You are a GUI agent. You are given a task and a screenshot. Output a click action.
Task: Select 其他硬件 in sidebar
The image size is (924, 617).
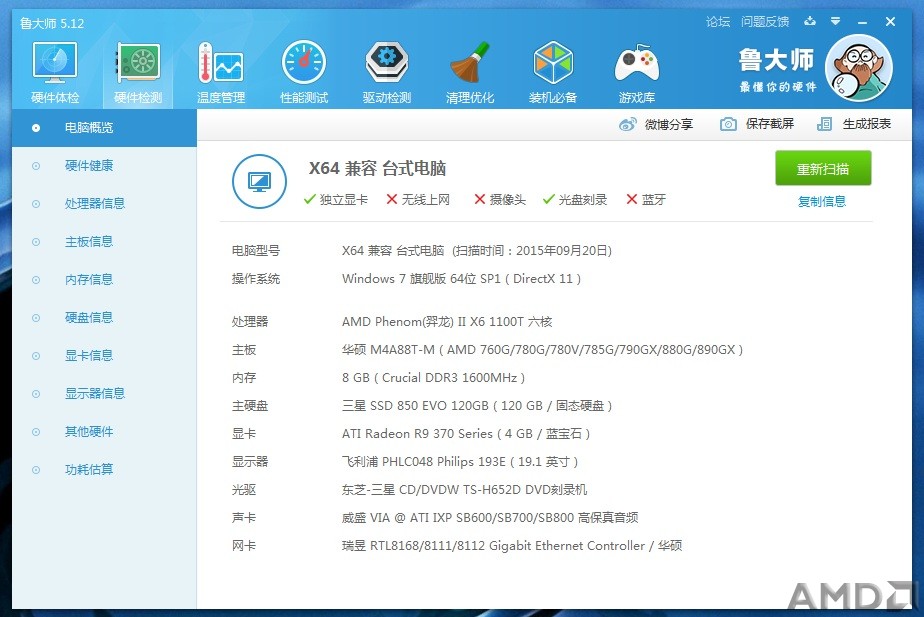(104, 431)
